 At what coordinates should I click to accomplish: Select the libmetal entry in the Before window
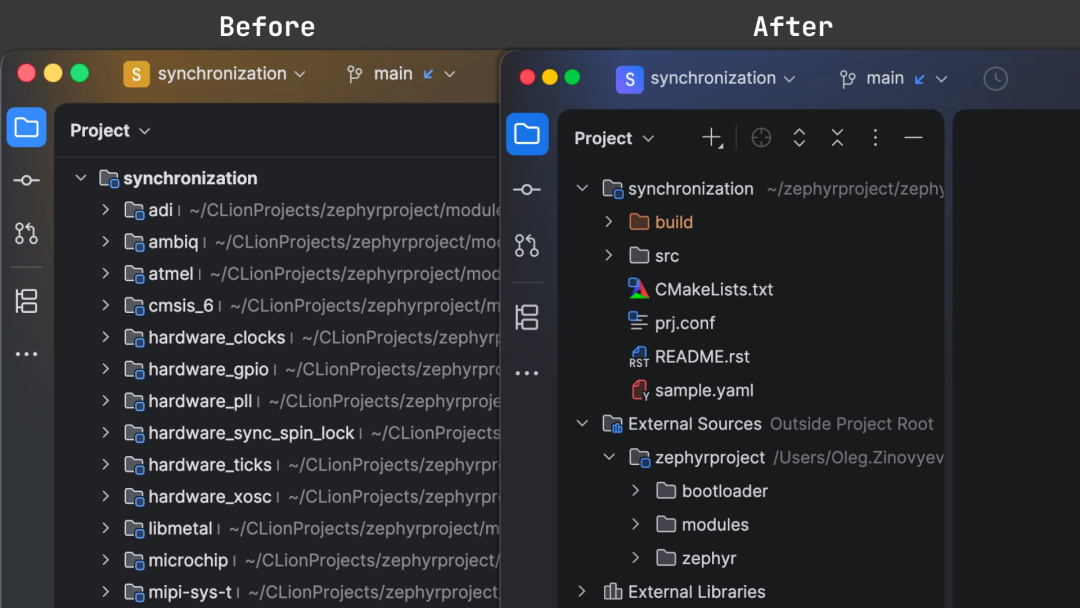tap(168, 528)
